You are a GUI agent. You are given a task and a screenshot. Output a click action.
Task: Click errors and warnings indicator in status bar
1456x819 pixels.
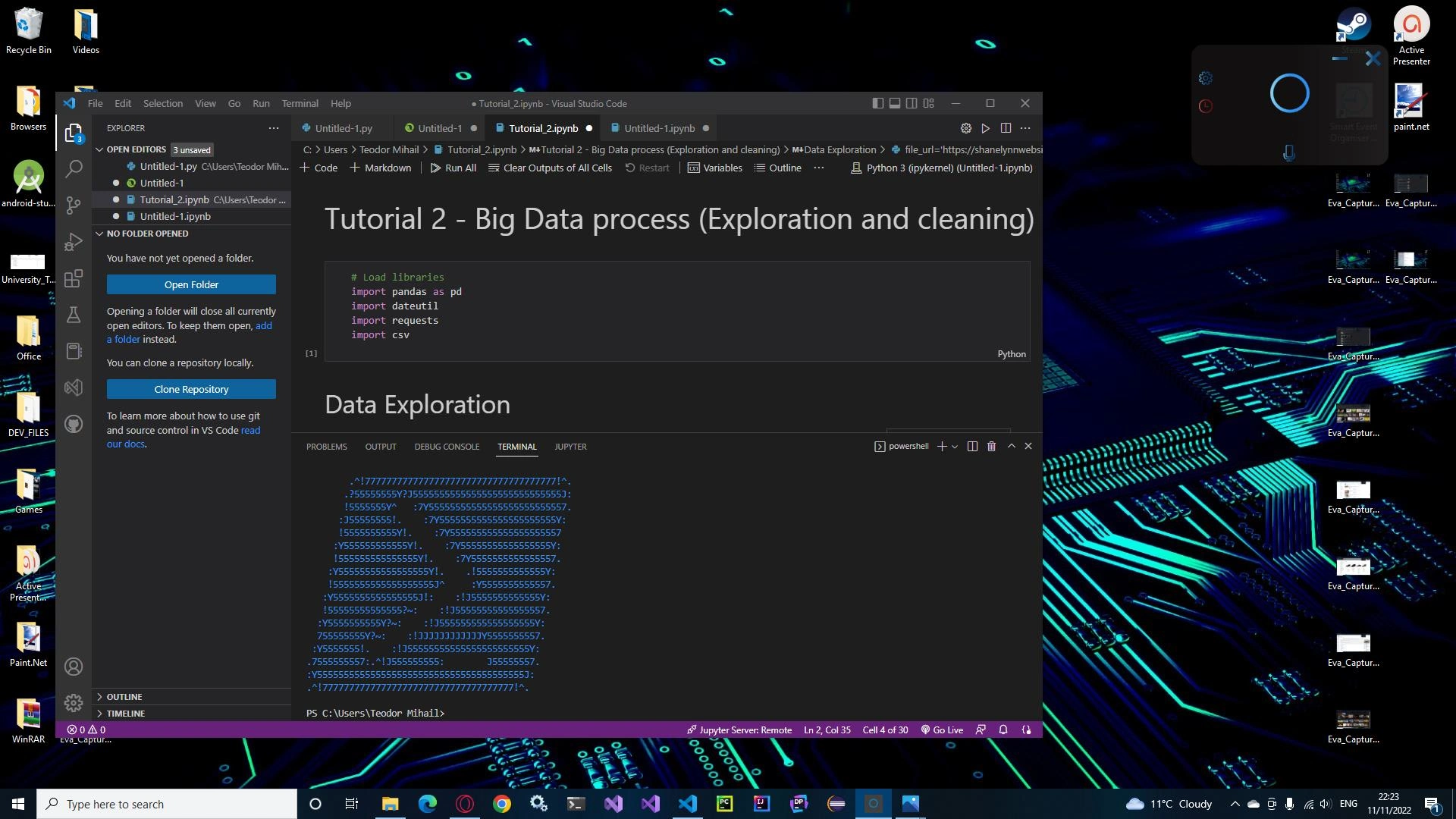[x=86, y=730]
